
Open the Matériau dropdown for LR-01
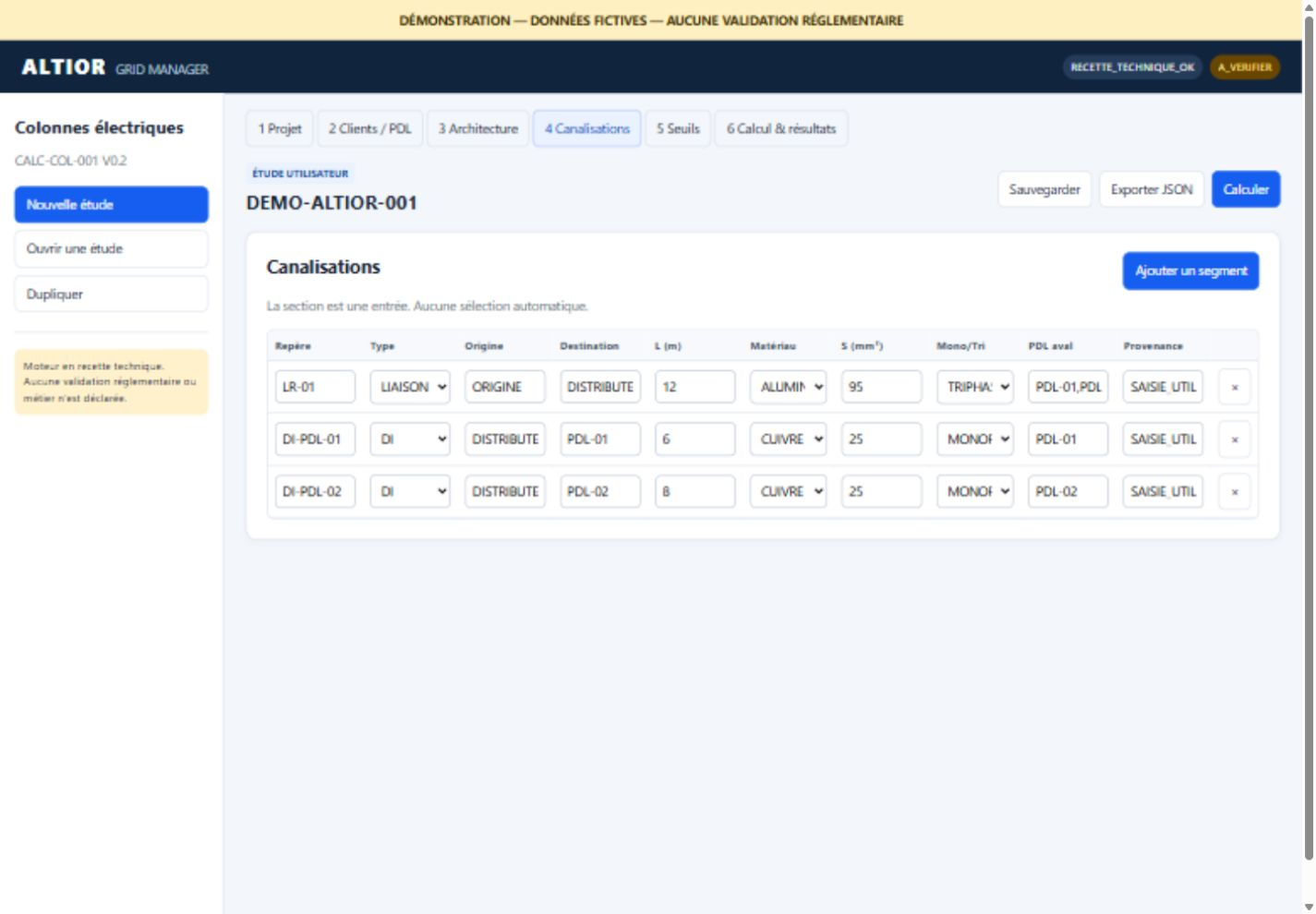(x=788, y=387)
